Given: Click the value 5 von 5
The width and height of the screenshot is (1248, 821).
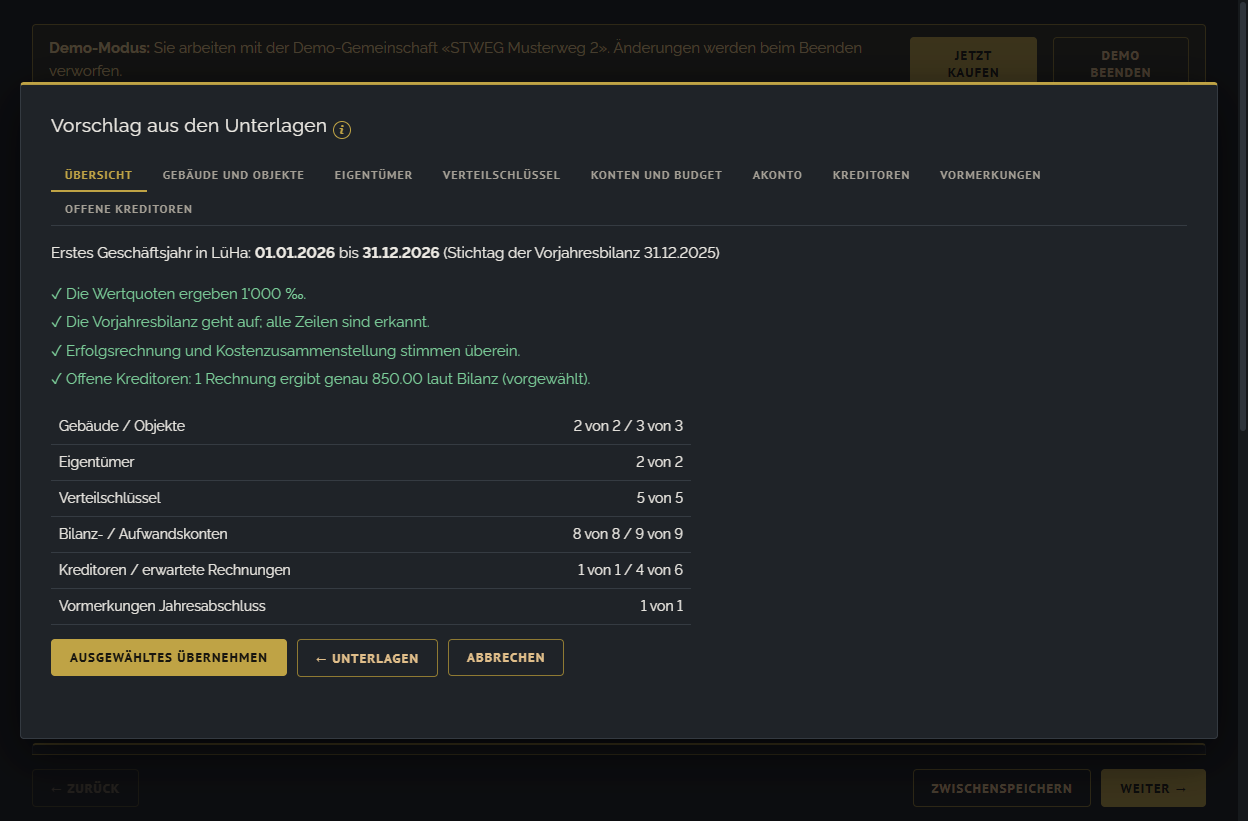Looking at the screenshot, I should [660, 498].
